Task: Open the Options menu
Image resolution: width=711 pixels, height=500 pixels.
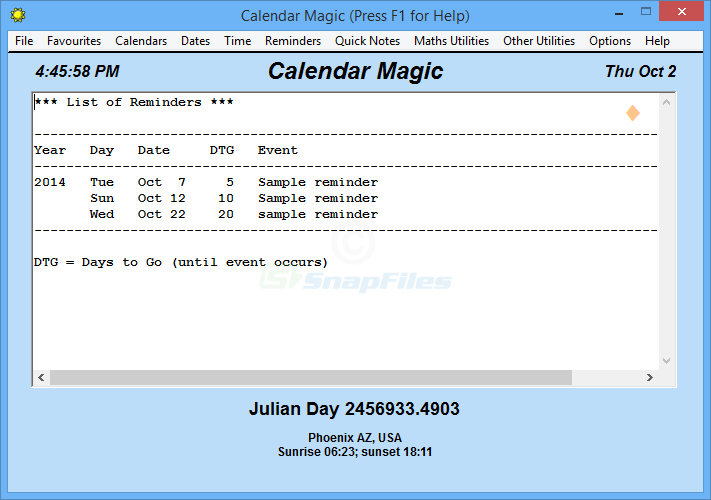Action: (610, 41)
